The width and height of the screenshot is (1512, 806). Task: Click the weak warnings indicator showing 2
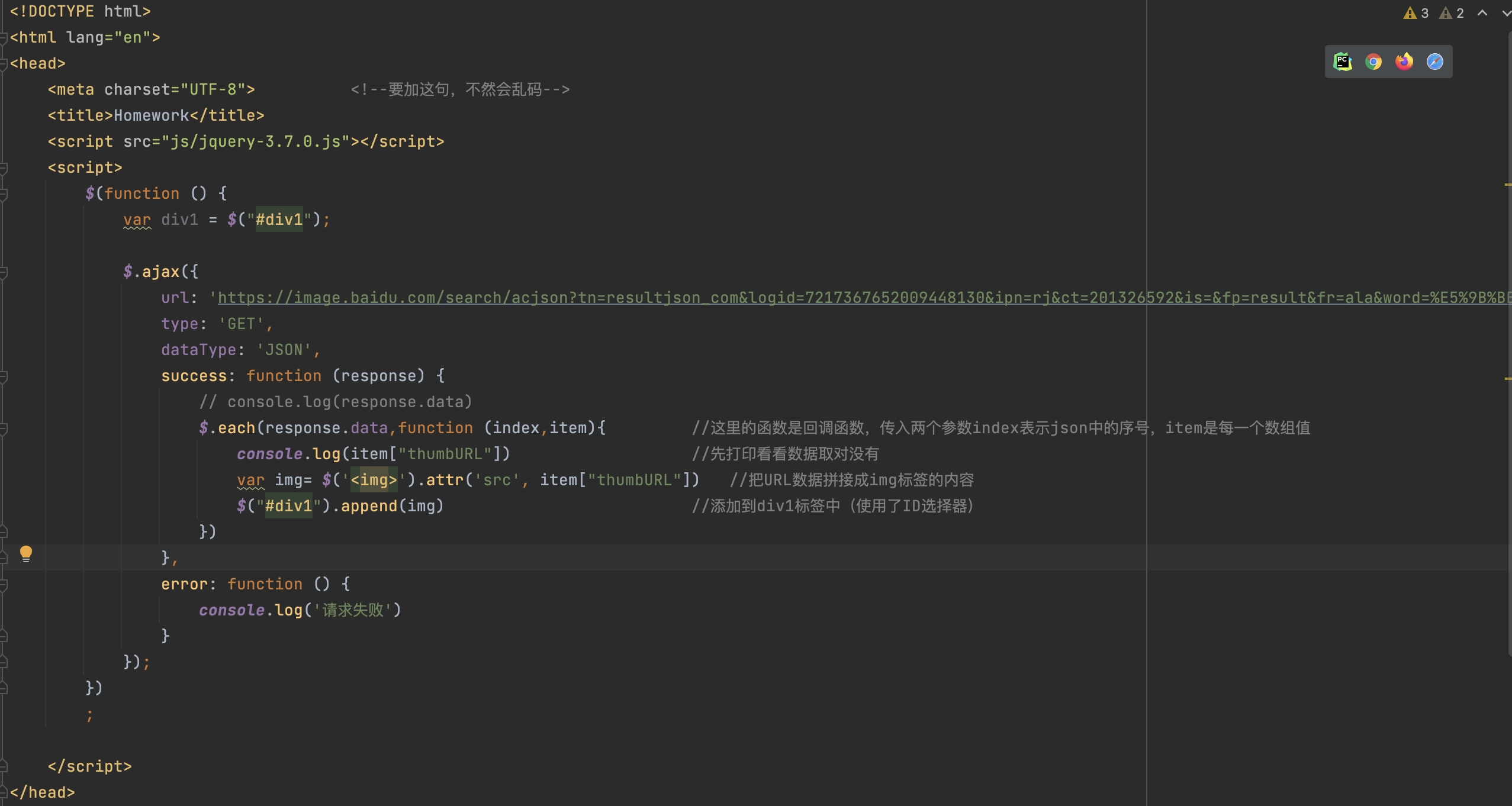tap(1451, 13)
